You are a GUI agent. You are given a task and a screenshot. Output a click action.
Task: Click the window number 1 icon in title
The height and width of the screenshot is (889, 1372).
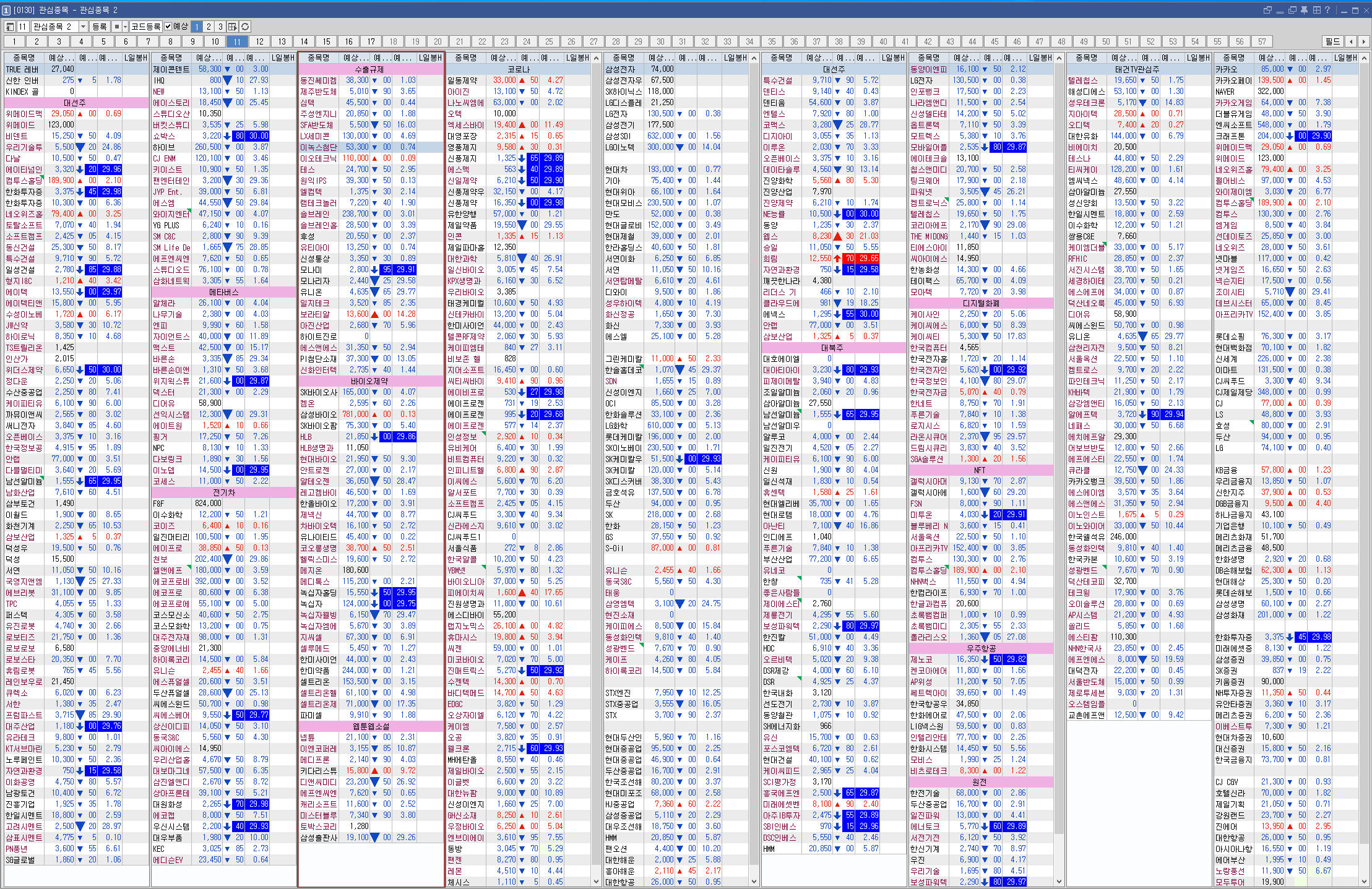point(6,10)
